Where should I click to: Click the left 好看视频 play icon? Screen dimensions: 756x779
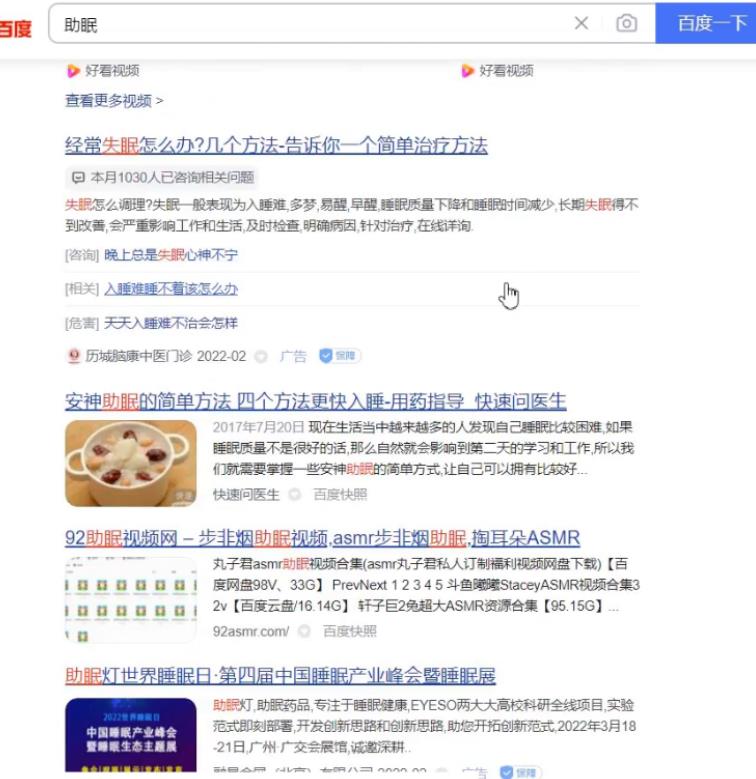click(73, 71)
